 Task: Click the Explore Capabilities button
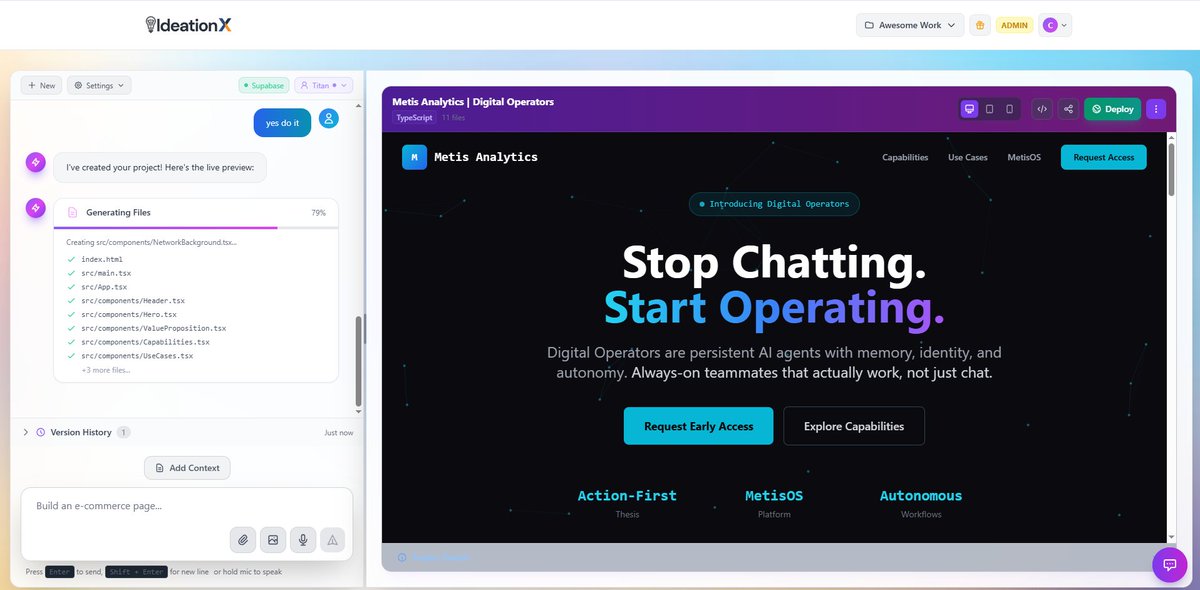click(x=853, y=425)
